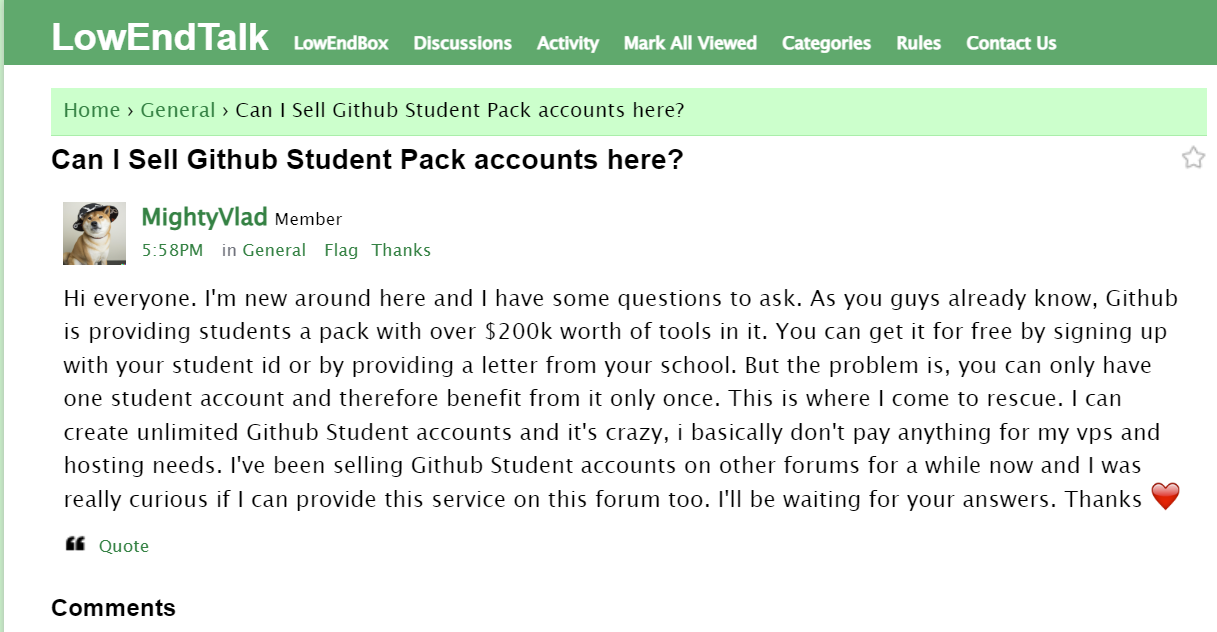The image size is (1217, 632).
Task: Click the discussion title heading
Action: tap(367, 160)
